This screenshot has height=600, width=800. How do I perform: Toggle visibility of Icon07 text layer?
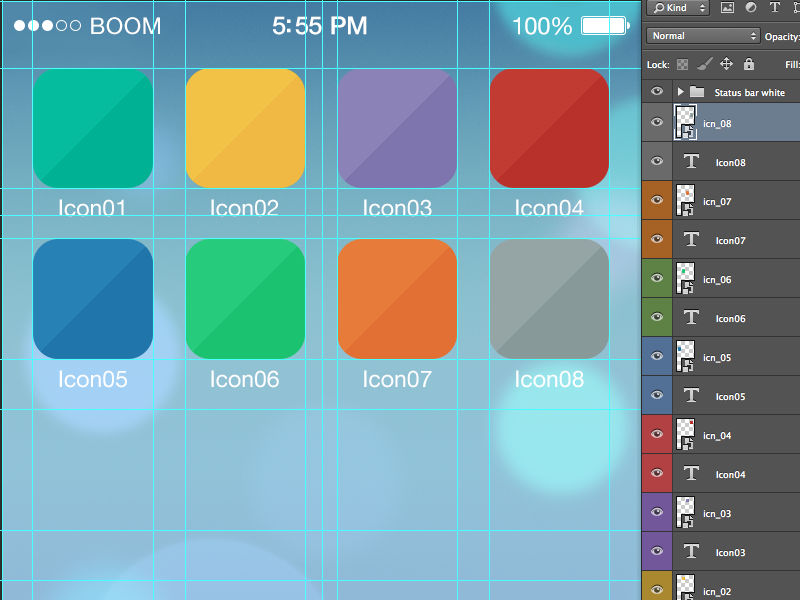click(657, 239)
